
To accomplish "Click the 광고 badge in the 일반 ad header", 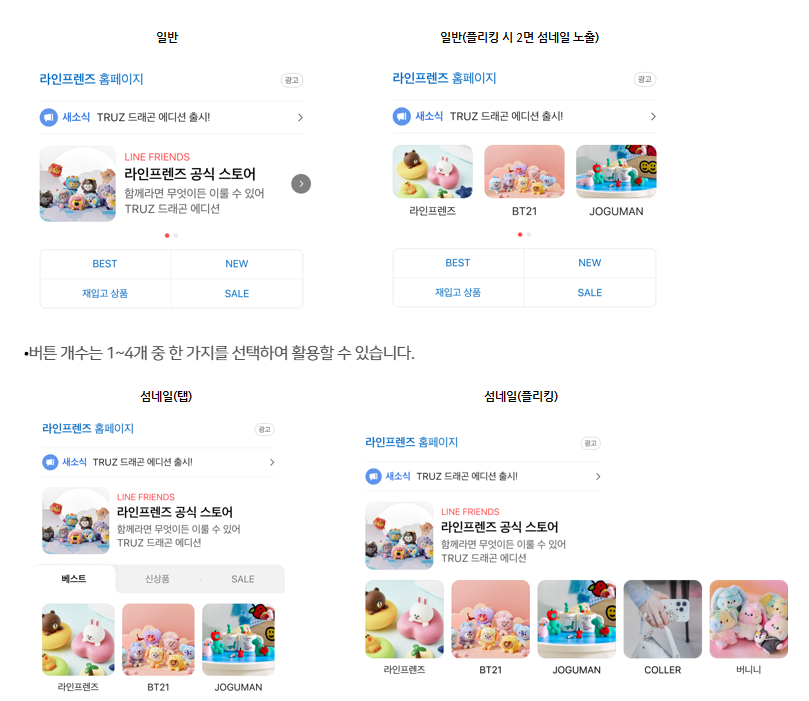I will coord(292,80).
